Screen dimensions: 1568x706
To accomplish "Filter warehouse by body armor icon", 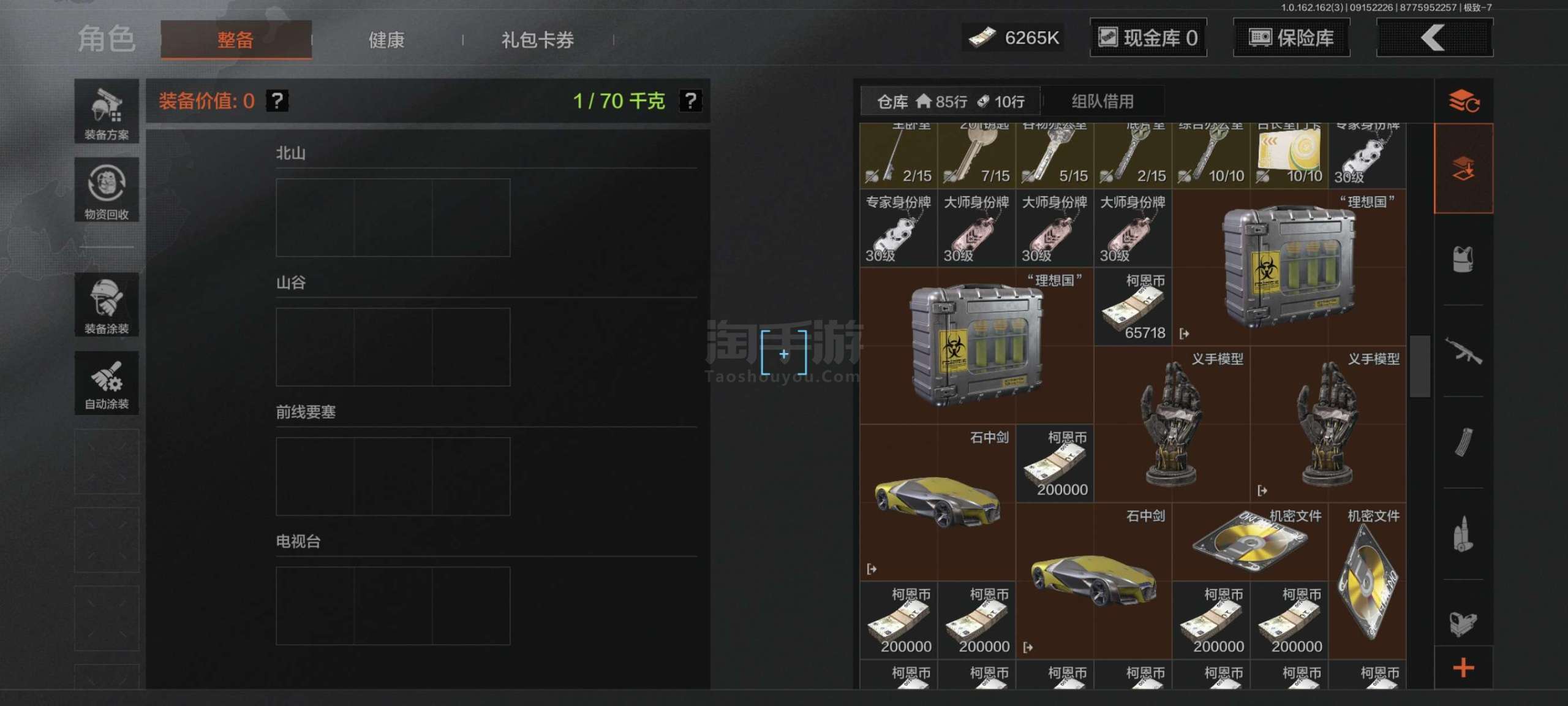I will click(x=1464, y=259).
